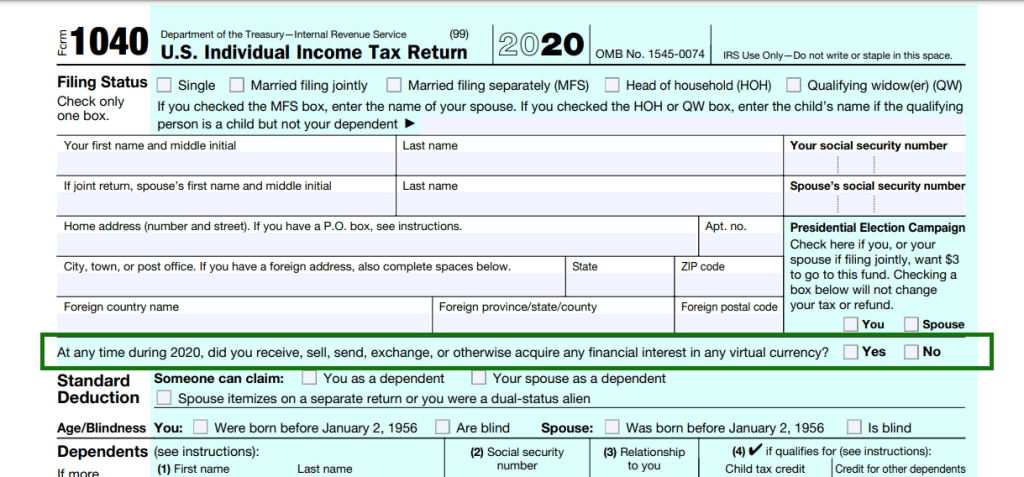This screenshot has width=1024, height=477.
Task: Click Credit for other dependents column label
Action: tap(901, 469)
